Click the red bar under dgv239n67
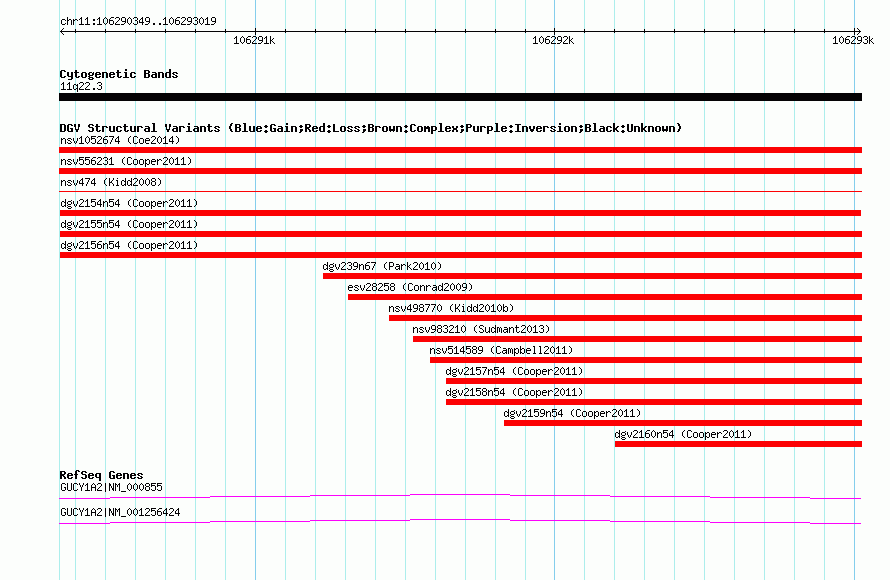Viewport: 890px width, 580px height. 593,276
